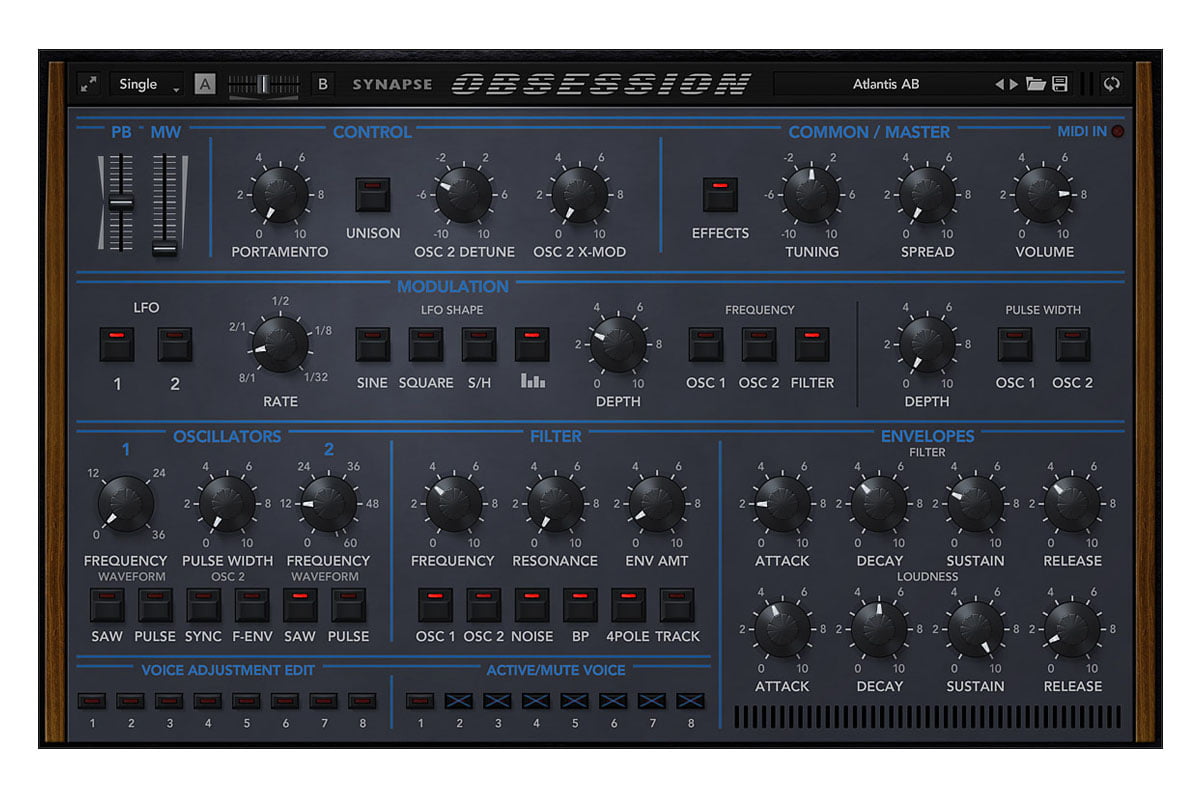Open preset folder browser icon
This screenshot has height=800, width=1200.
1035,84
